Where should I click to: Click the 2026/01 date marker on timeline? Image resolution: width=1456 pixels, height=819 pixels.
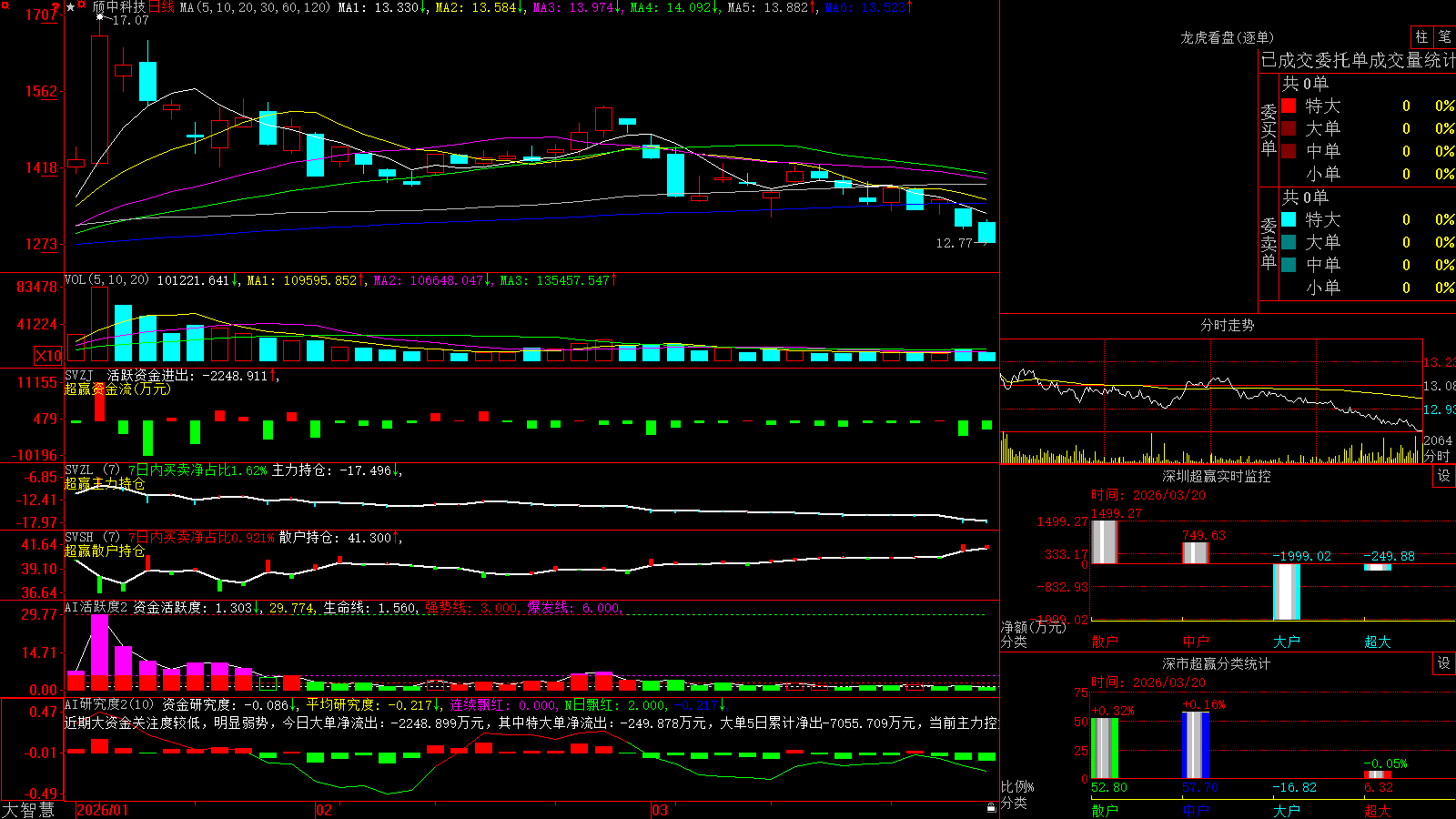(x=102, y=810)
